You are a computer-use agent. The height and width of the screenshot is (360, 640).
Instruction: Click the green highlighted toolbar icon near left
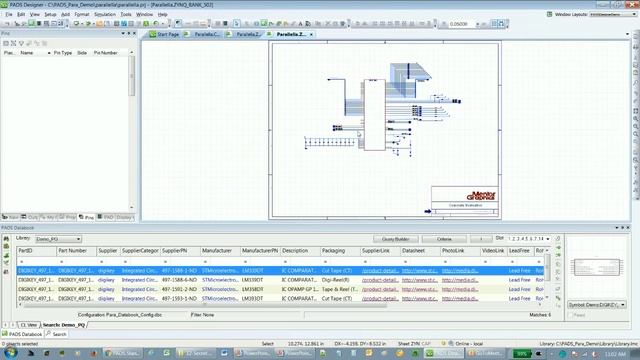click(31, 24)
